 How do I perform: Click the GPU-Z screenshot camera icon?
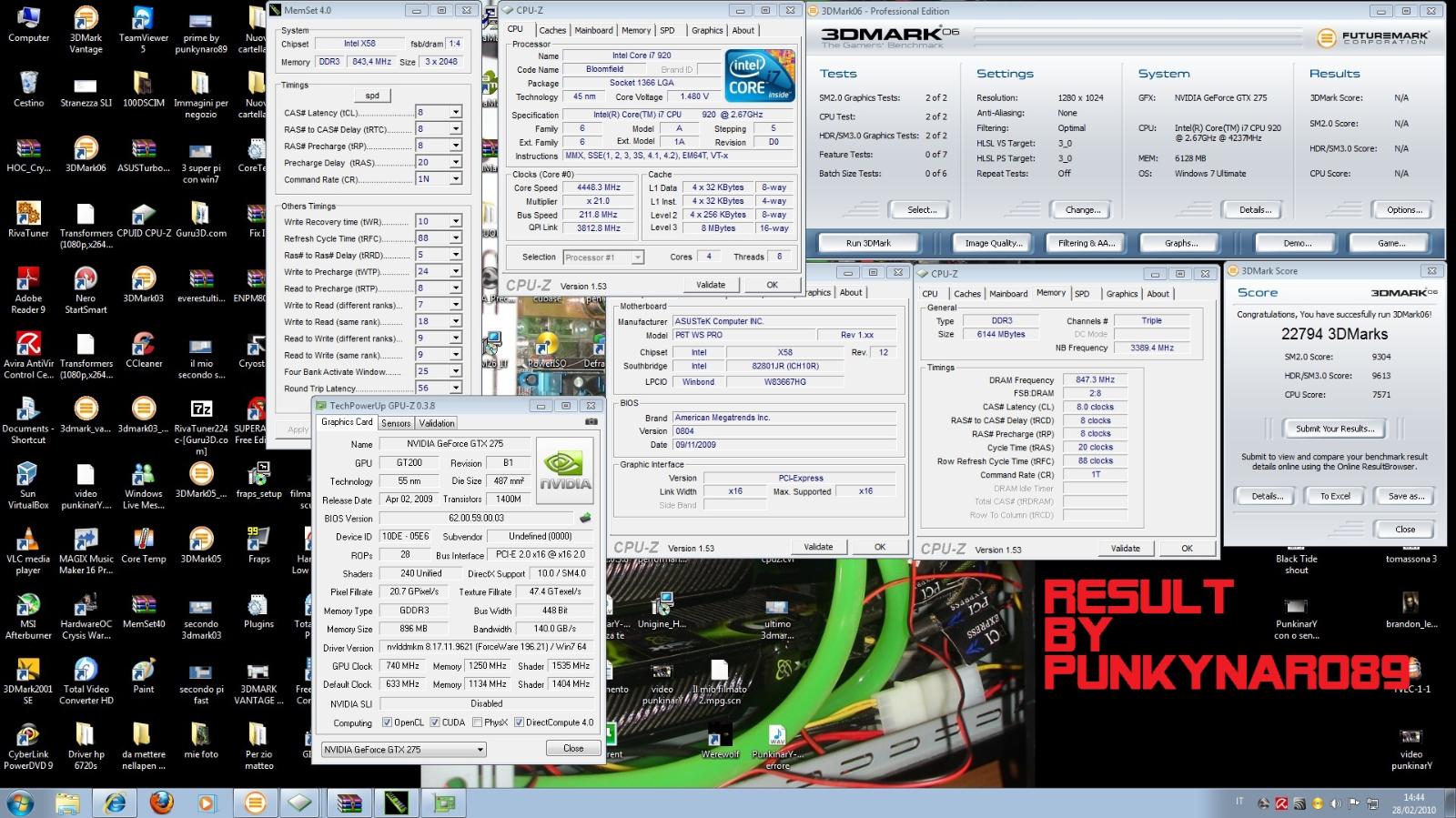point(591,422)
